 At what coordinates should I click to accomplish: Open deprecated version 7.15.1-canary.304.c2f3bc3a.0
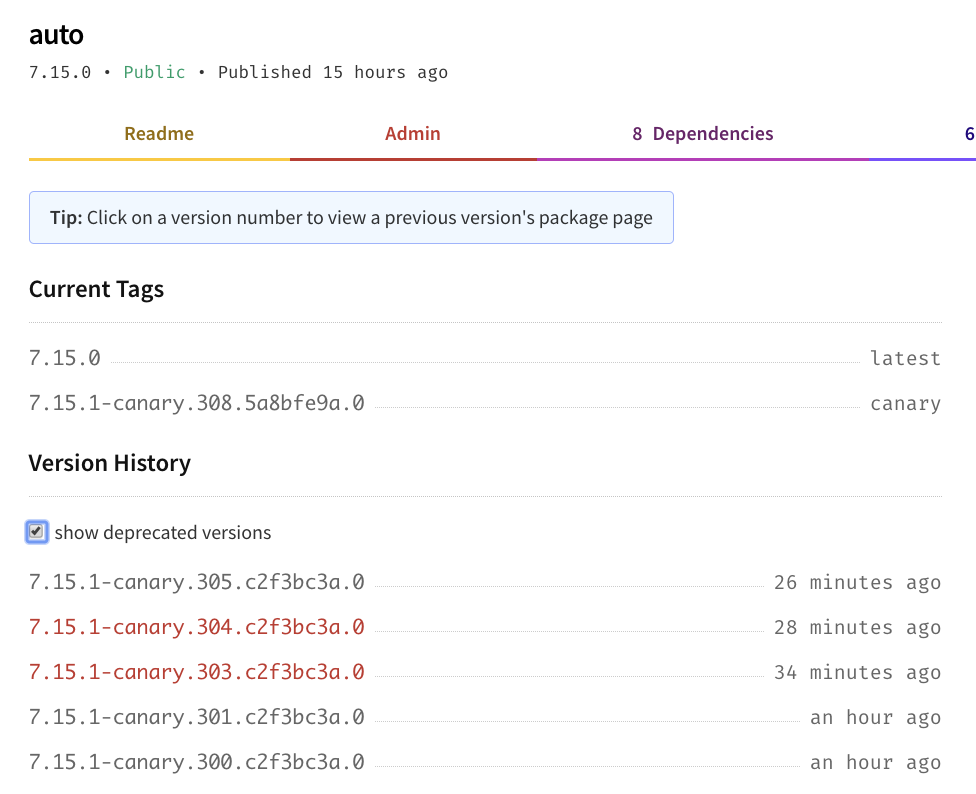click(x=196, y=627)
